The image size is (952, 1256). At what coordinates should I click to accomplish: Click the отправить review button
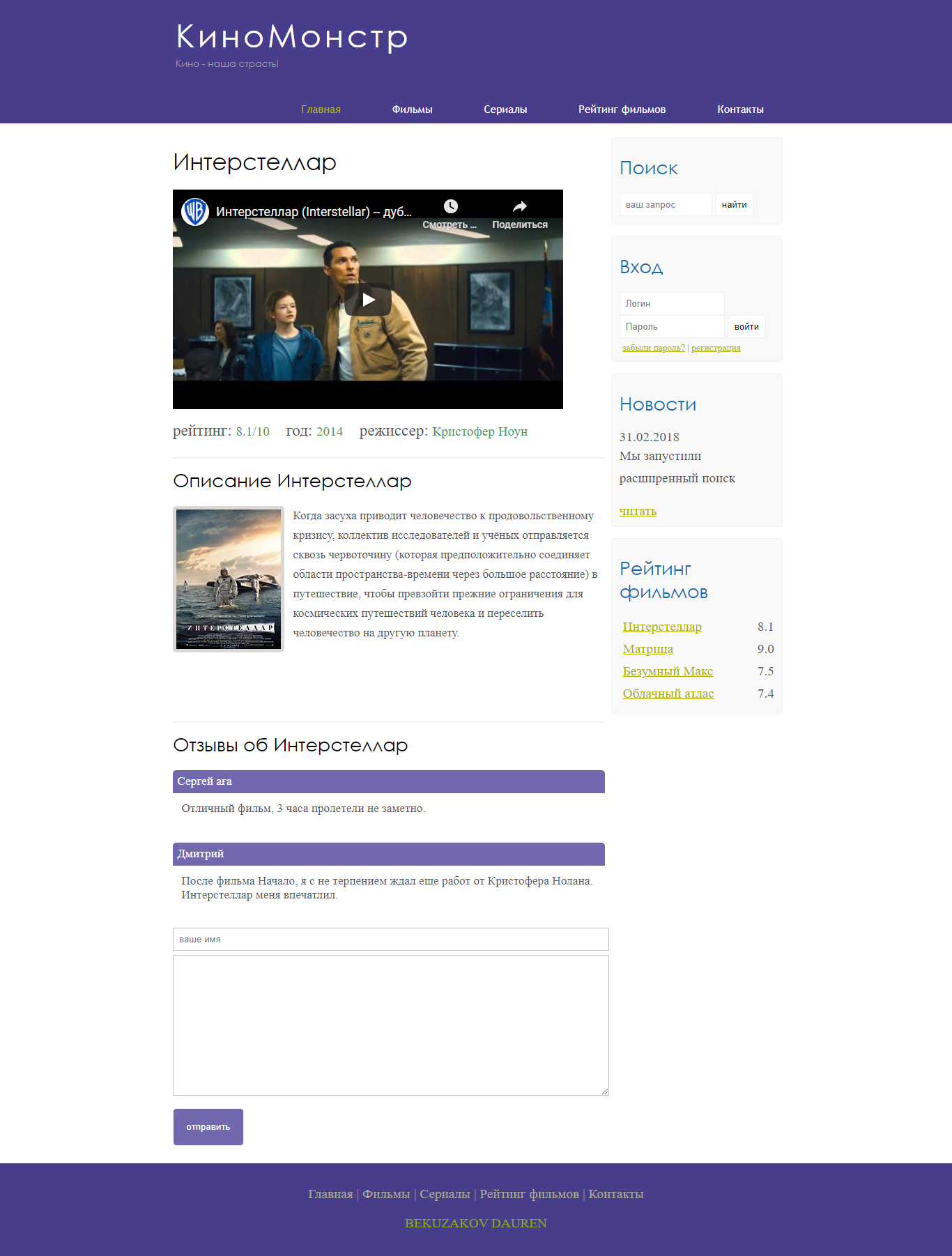coord(208,1127)
